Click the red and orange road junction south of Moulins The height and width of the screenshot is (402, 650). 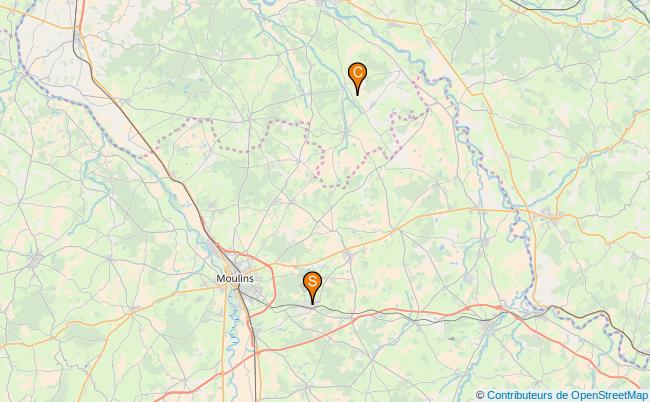tap(257, 353)
